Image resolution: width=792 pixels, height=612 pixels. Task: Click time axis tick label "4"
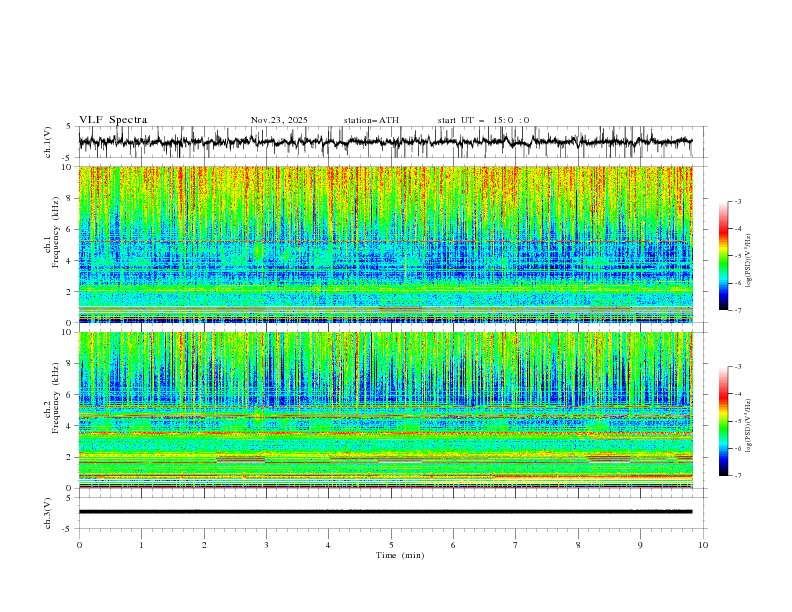pos(328,545)
